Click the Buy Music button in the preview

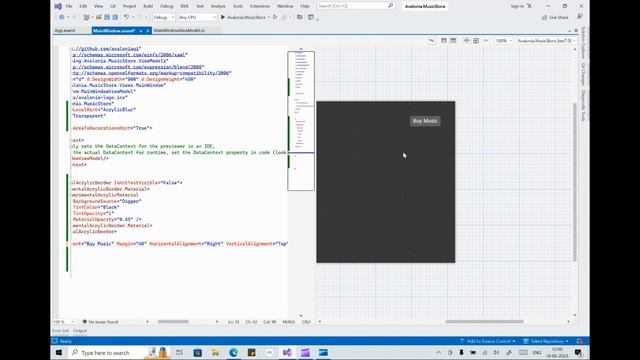[425, 121]
